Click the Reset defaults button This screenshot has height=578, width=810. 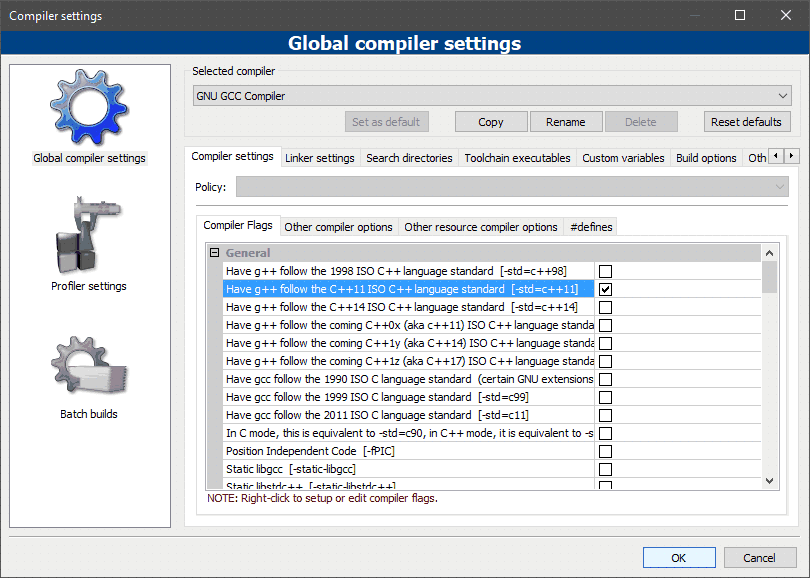pos(745,122)
